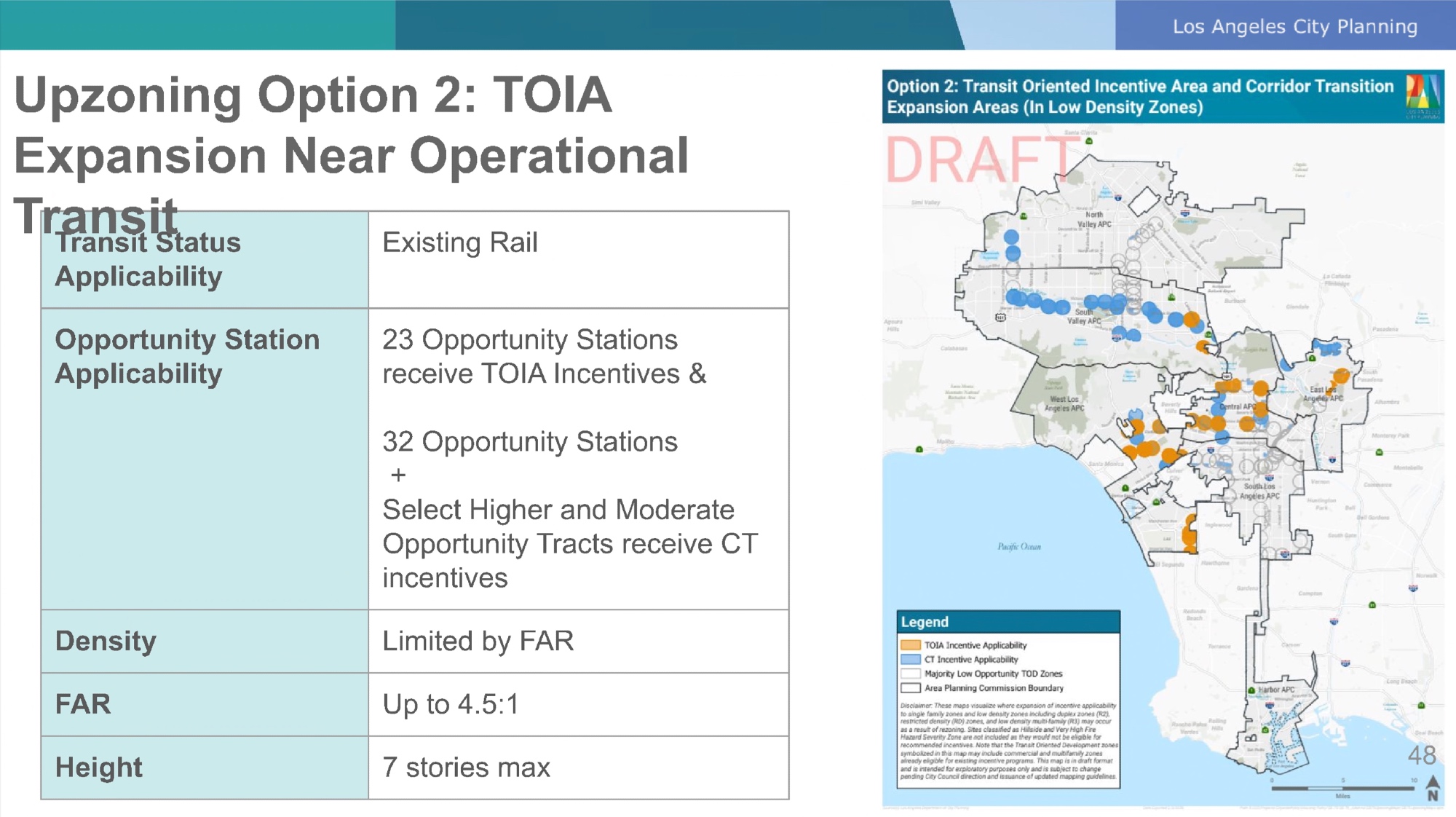Viewport: 1456px width, 817px height.
Task: Click the north arrow compass icon
Action: click(x=1432, y=788)
